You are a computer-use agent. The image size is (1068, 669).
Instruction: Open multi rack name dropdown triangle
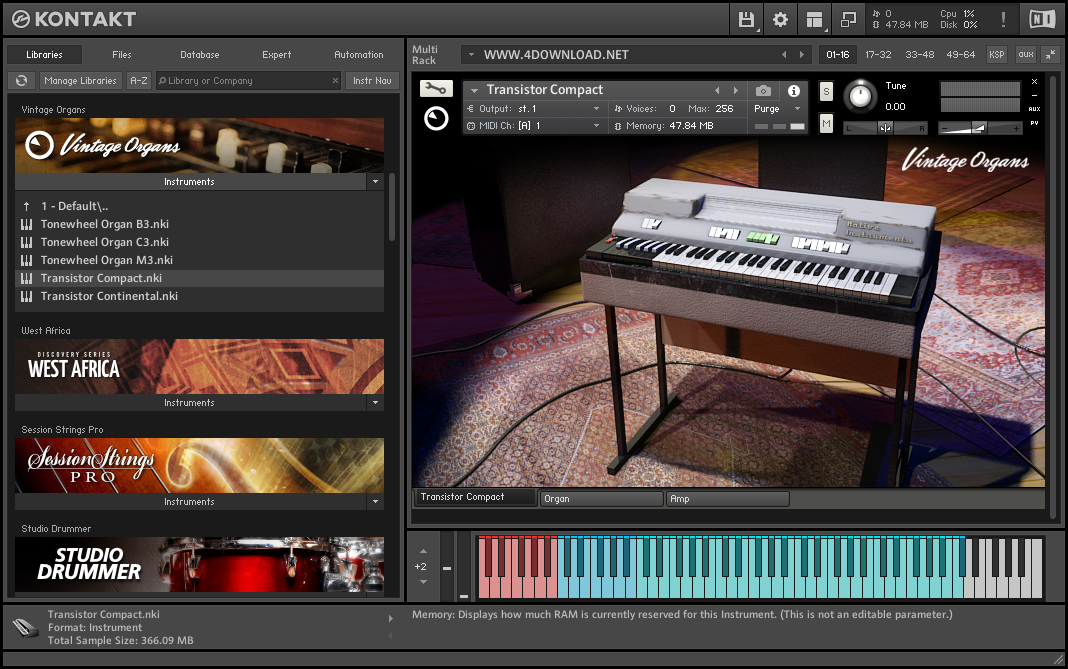(471, 55)
